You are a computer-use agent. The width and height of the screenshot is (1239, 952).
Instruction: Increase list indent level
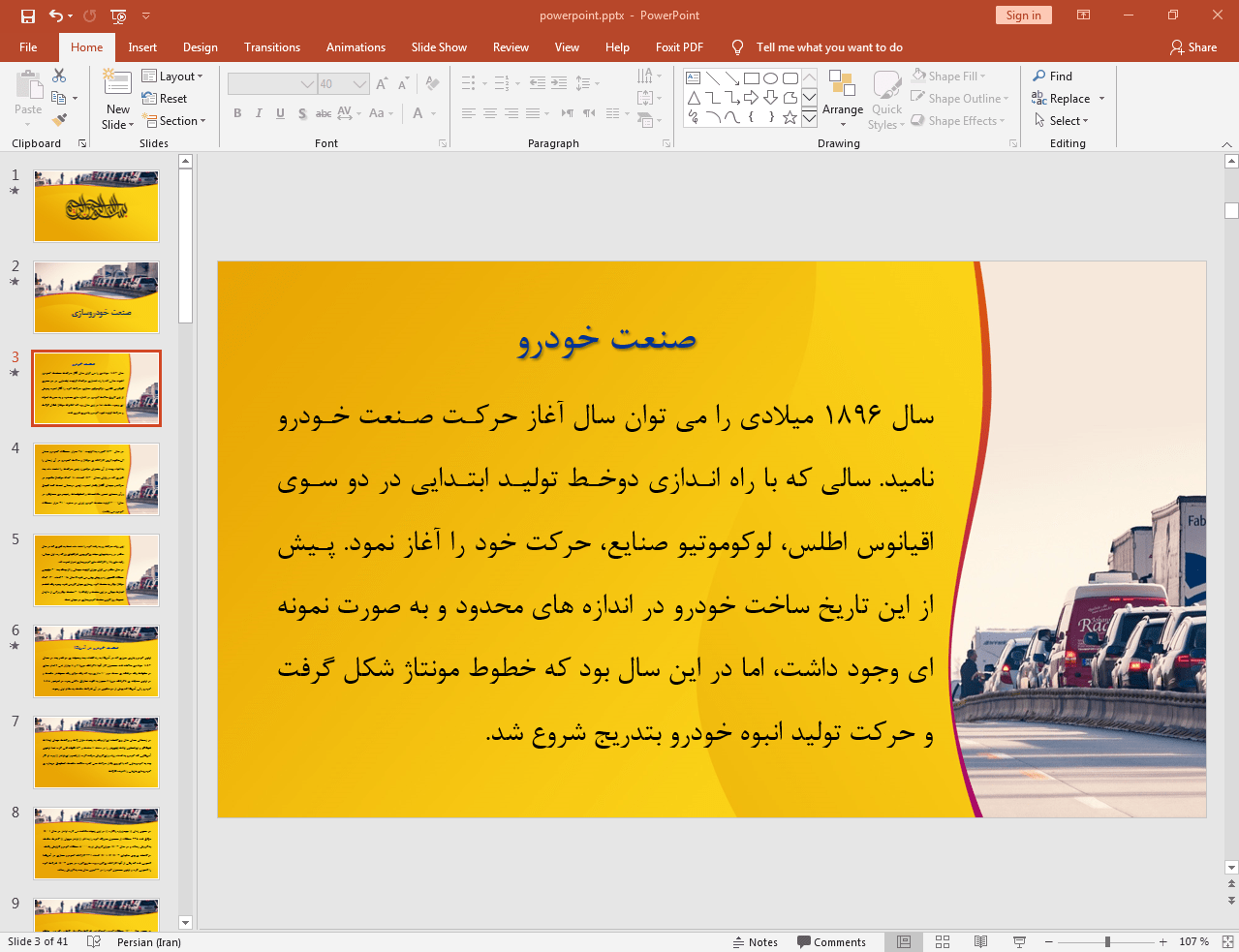(559, 83)
